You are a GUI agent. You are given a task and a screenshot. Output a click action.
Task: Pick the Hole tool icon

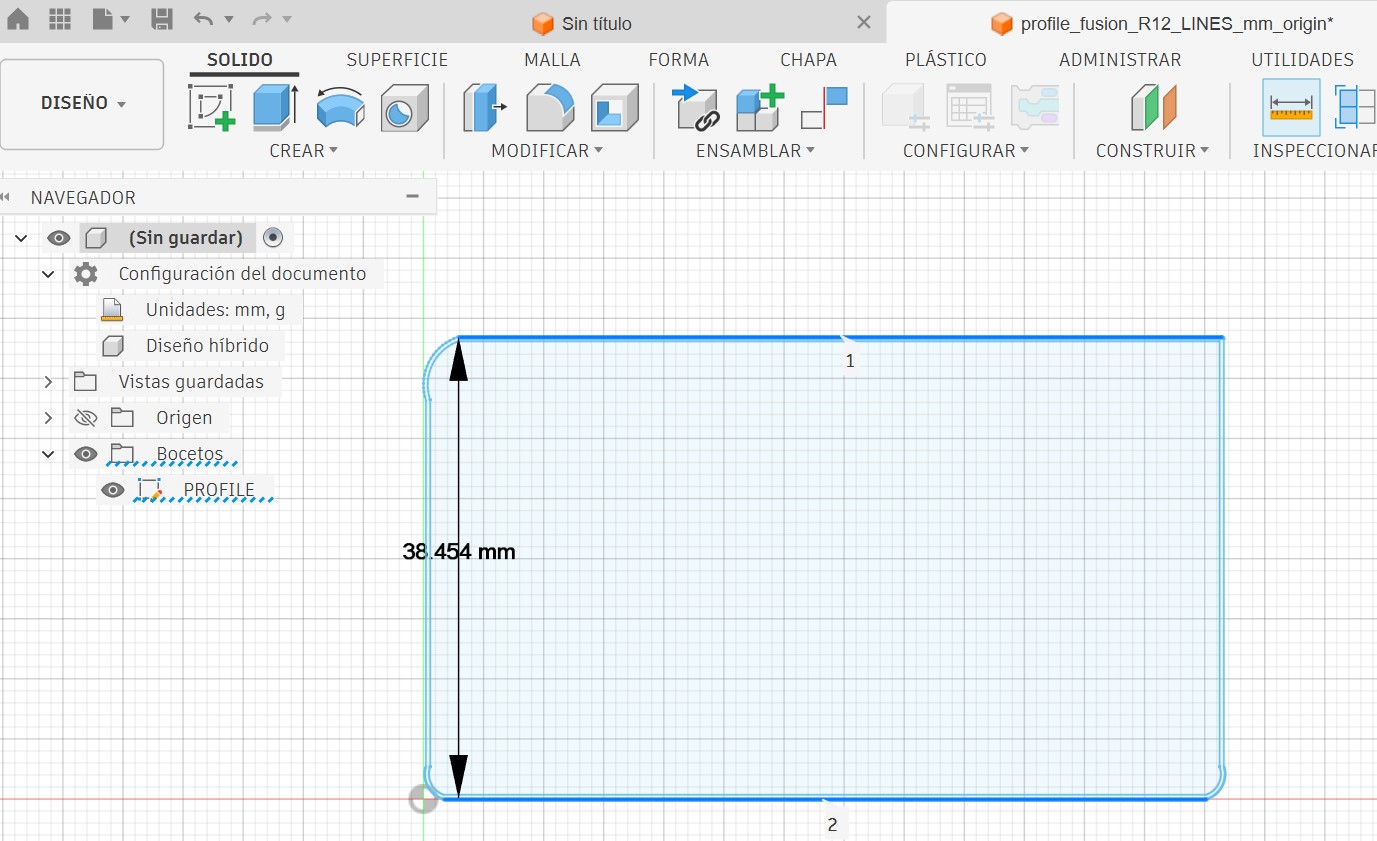pos(404,108)
